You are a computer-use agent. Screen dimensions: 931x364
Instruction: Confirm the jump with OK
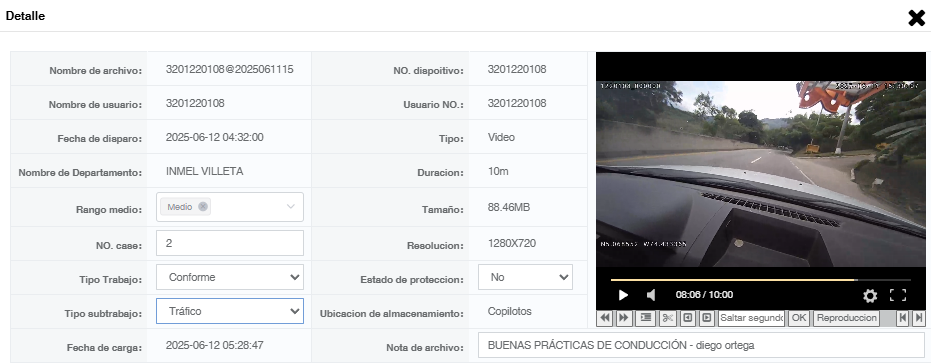tap(799, 318)
